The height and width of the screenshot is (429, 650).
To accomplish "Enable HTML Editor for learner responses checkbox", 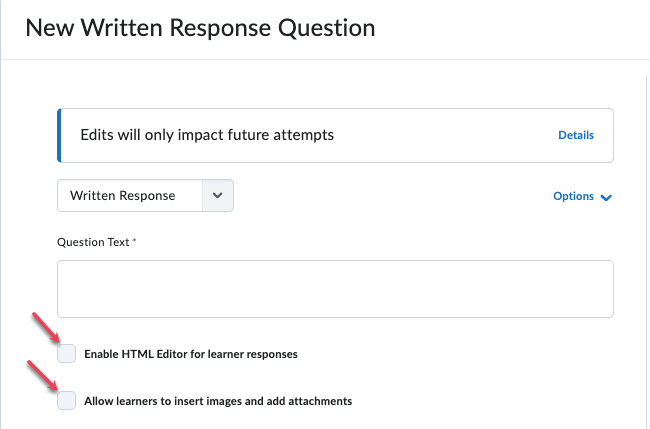I will [x=66, y=353].
